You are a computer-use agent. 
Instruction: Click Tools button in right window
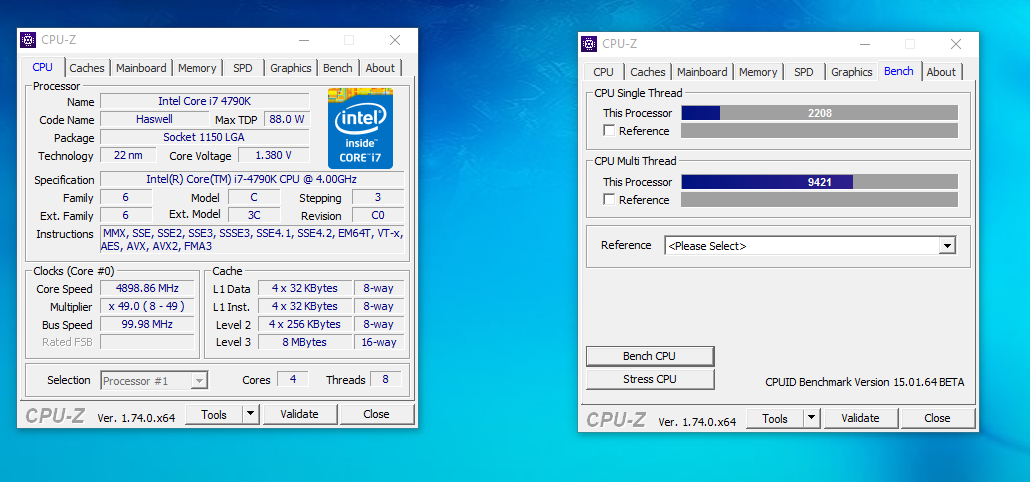(775, 418)
